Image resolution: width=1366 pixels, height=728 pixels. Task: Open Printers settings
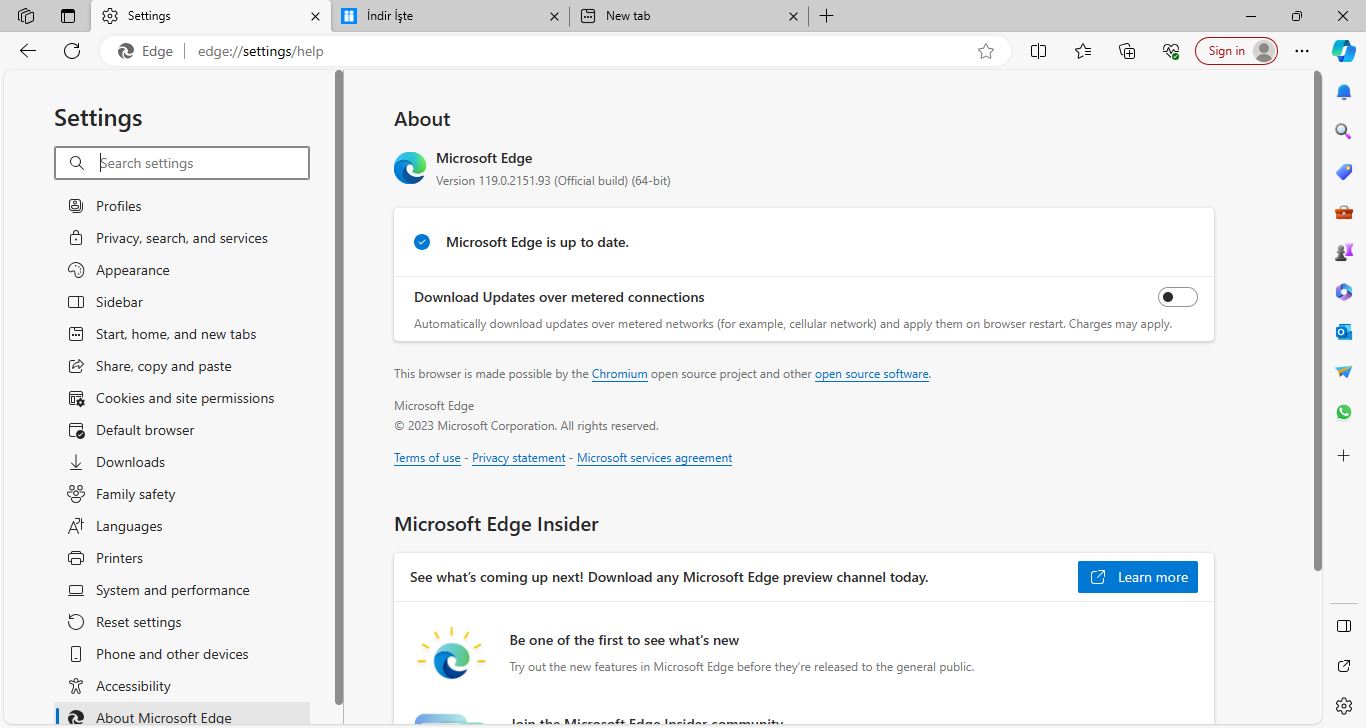coord(182,558)
